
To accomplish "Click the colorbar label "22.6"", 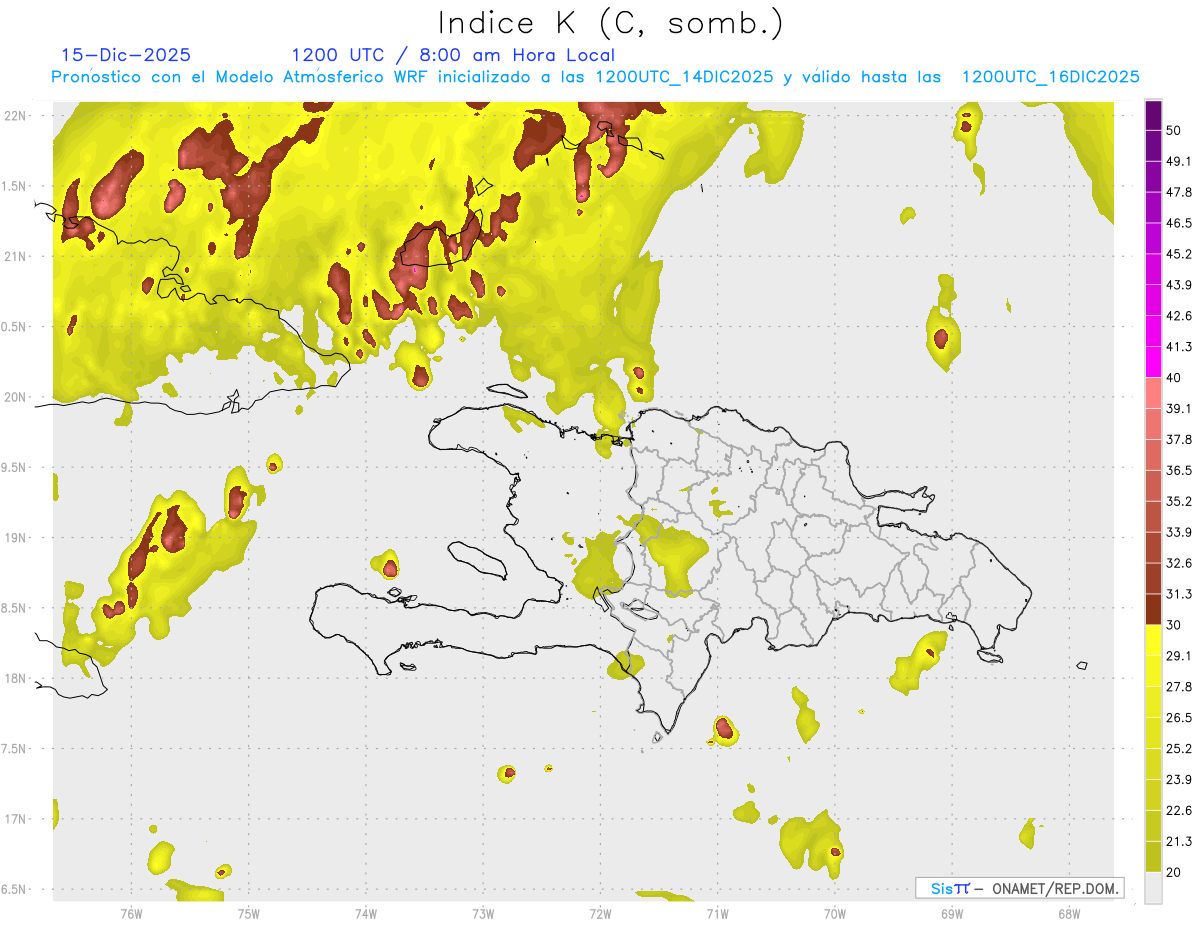I will (x=1179, y=811).
